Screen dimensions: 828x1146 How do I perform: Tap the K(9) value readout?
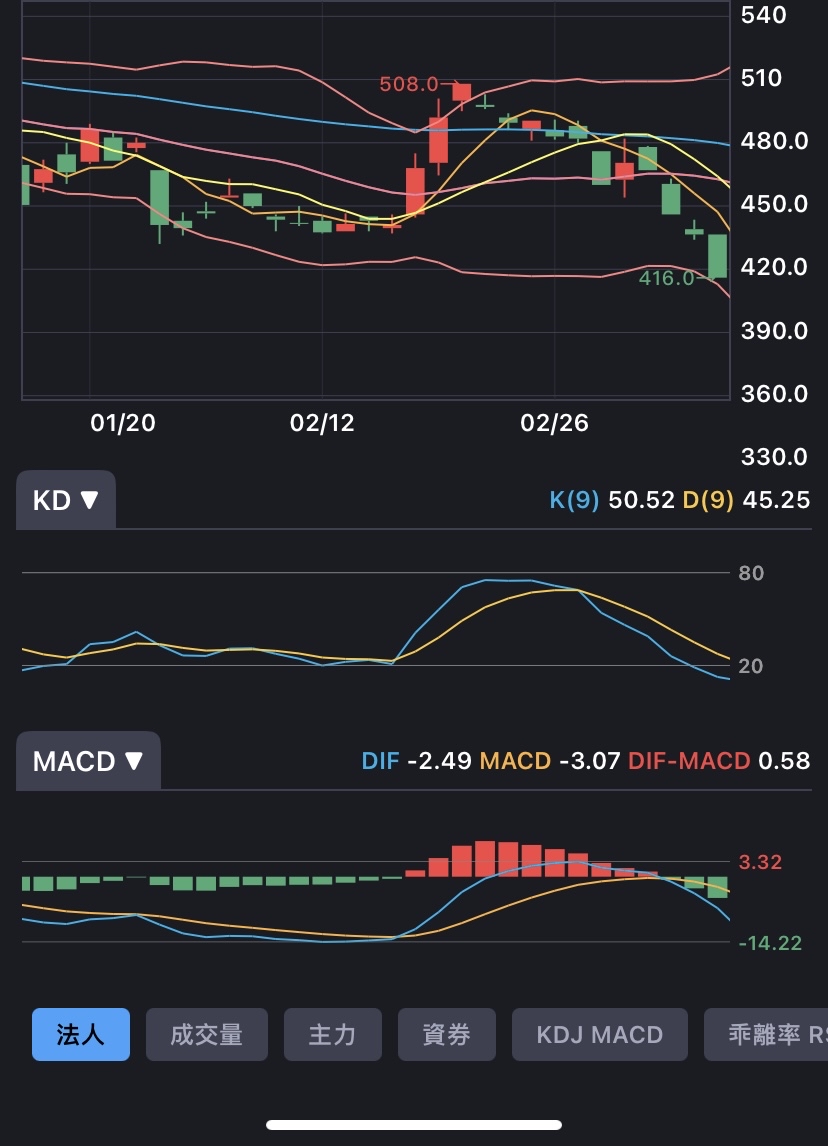tap(612, 500)
